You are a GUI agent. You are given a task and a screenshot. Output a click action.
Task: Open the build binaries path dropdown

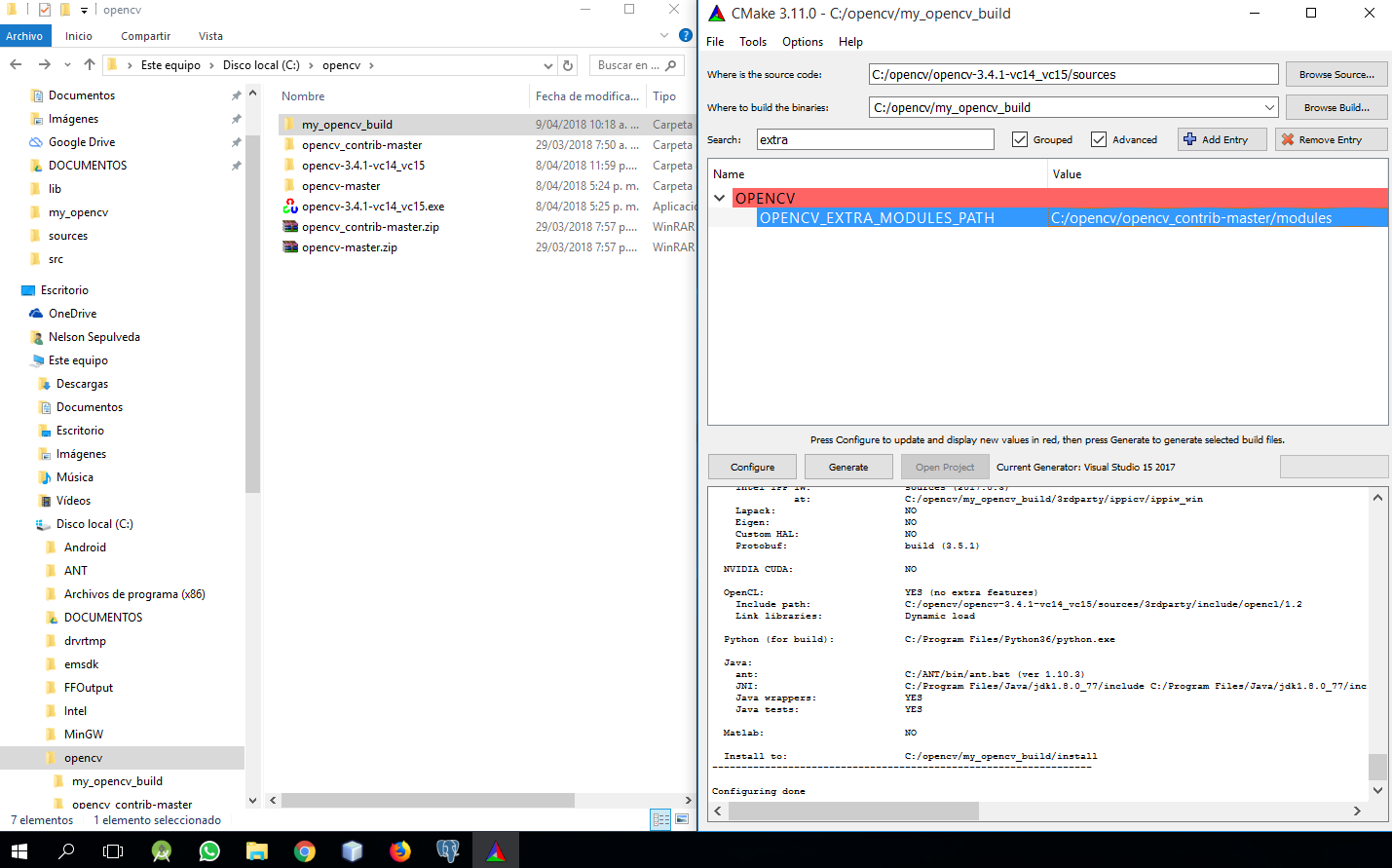(x=1269, y=107)
